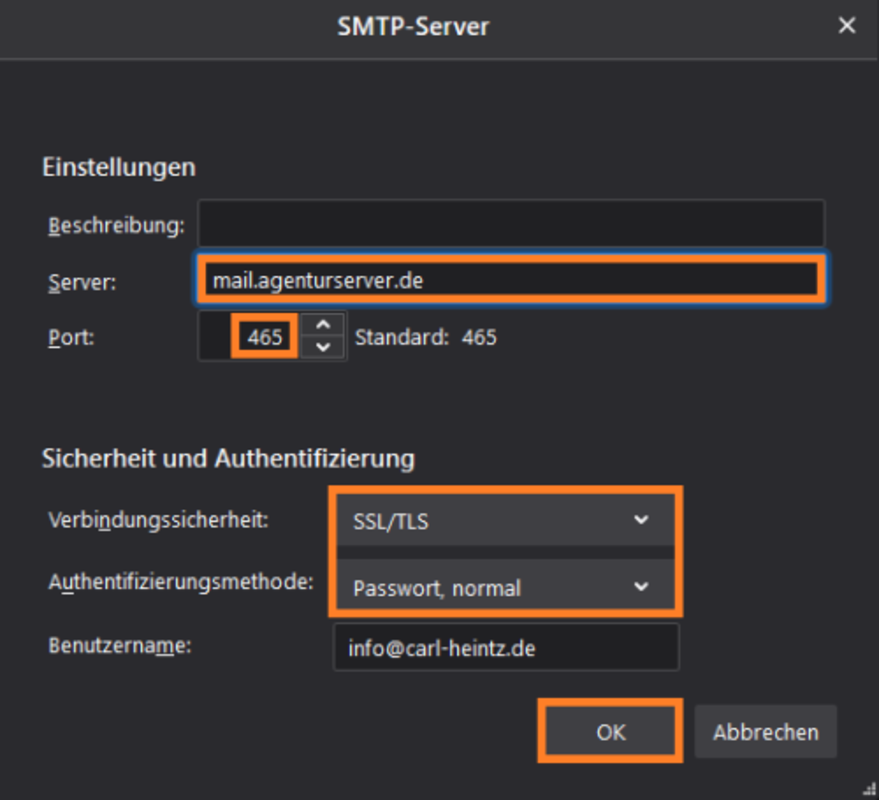Focus the Benutzername field info@carl-heintz.de
Image resolution: width=879 pixels, height=800 pixels.
pos(506,648)
